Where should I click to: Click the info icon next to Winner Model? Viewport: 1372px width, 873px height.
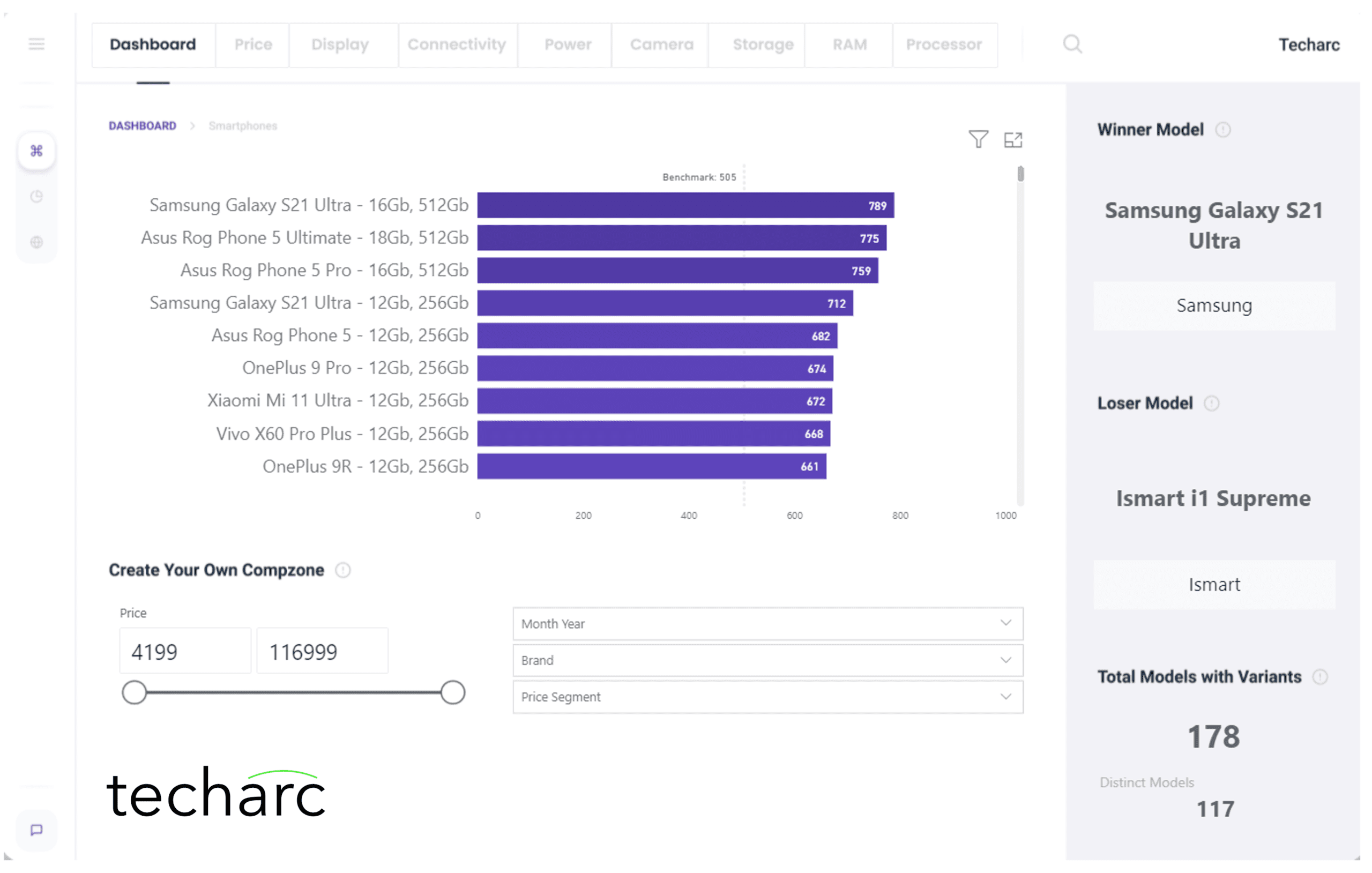click(x=1224, y=129)
